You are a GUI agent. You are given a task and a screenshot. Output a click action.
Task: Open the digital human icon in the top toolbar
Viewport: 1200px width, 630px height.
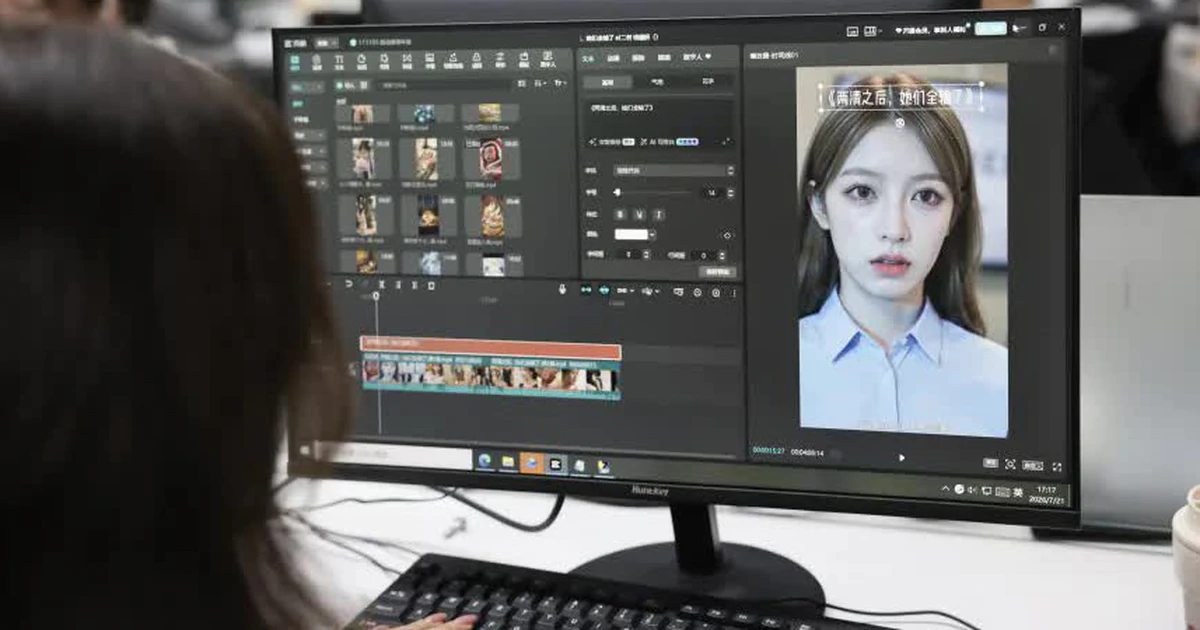tap(548, 60)
